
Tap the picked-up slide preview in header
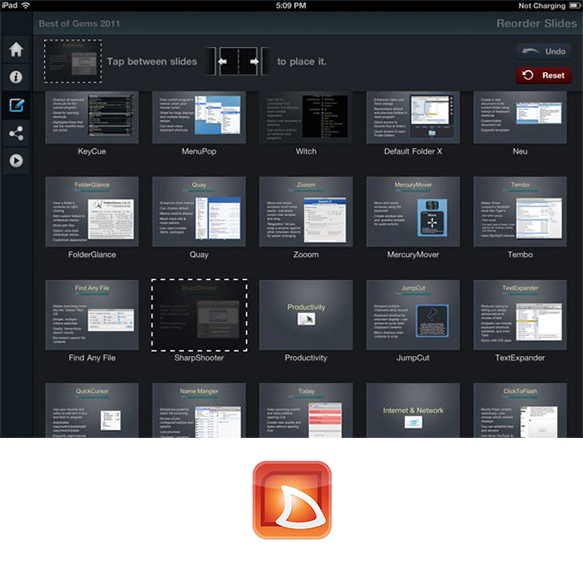point(73,61)
